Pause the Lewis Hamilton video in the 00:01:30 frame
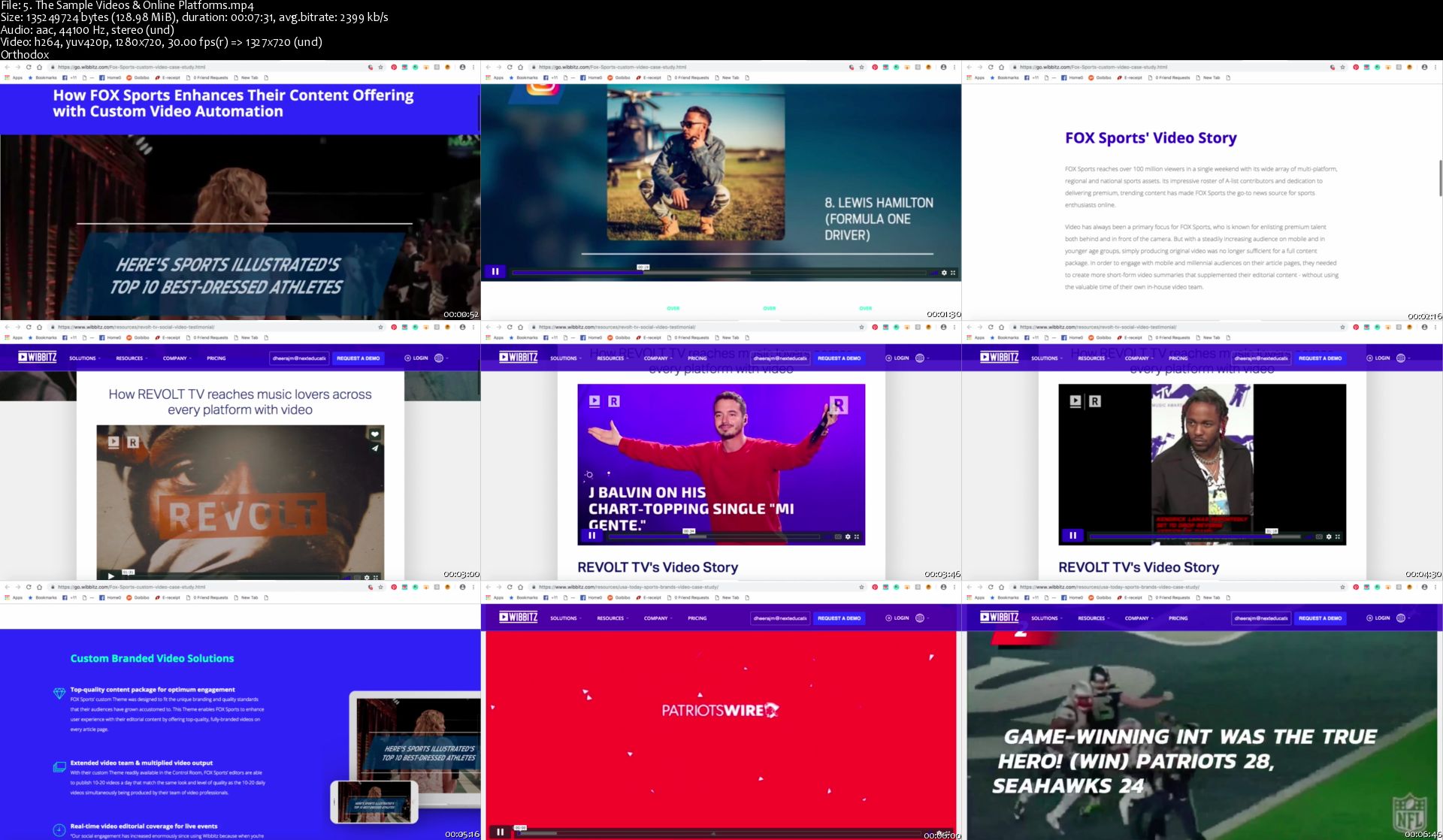Viewport: 1443px width, 840px height. (495, 272)
